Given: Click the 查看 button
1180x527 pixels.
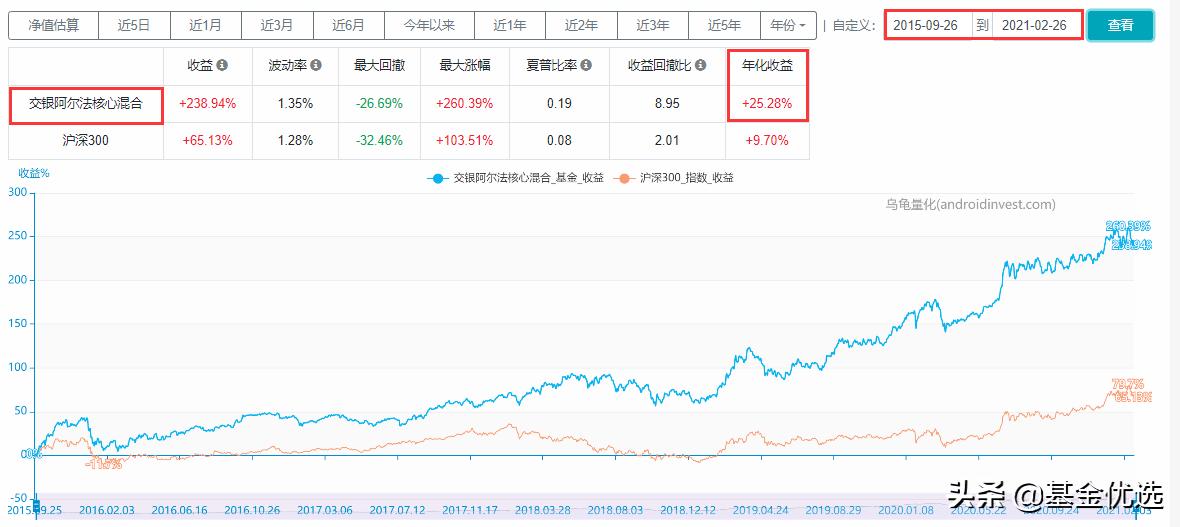Looking at the screenshot, I should click(1120, 25).
